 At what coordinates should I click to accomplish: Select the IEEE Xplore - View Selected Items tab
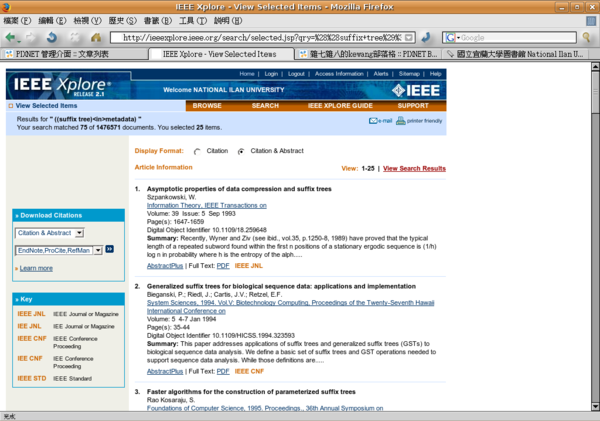pos(221,54)
